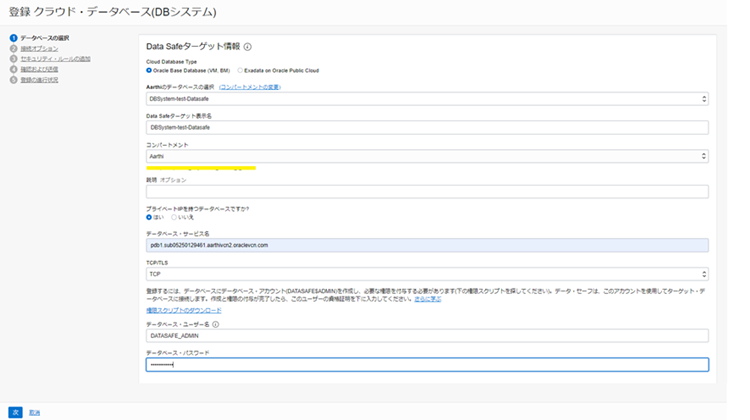Click info icon beside Data Safeターゲット情報 heading

(248, 46)
